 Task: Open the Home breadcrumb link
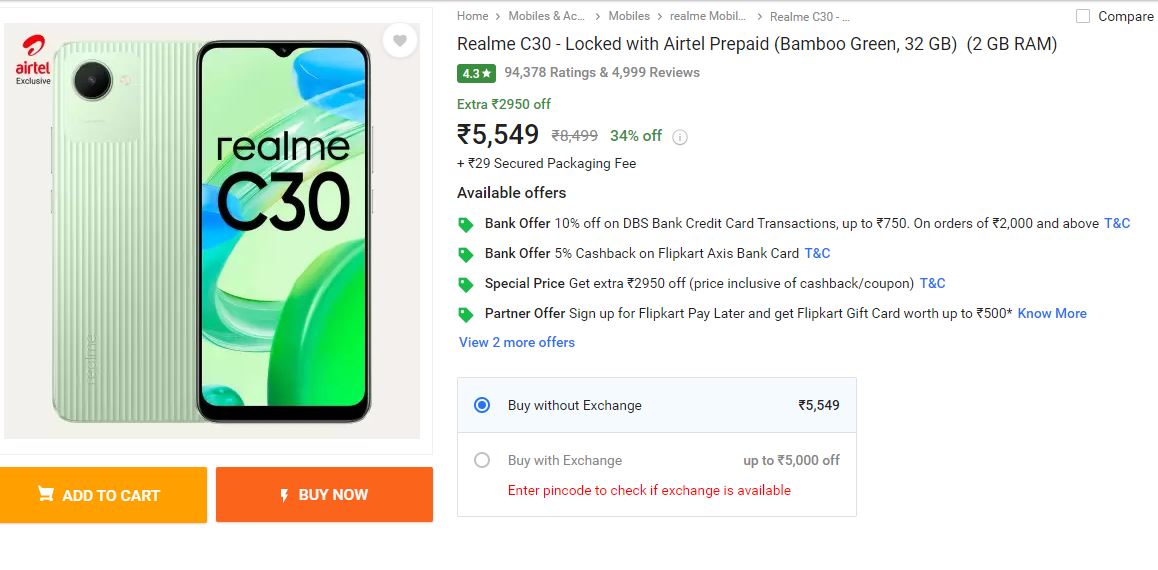(473, 16)
